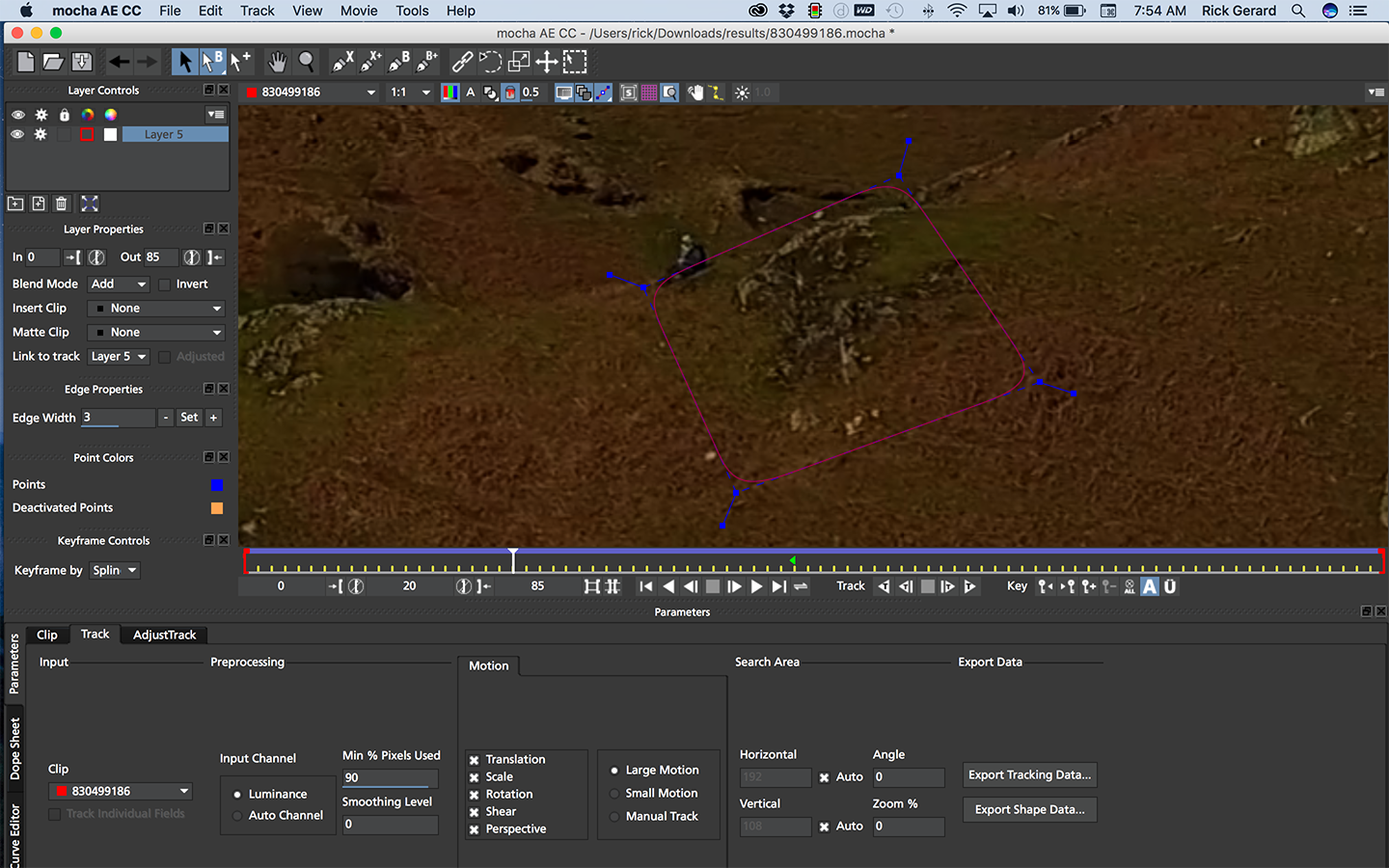Click the Export Shape Data button

[x=1029, y=810]
